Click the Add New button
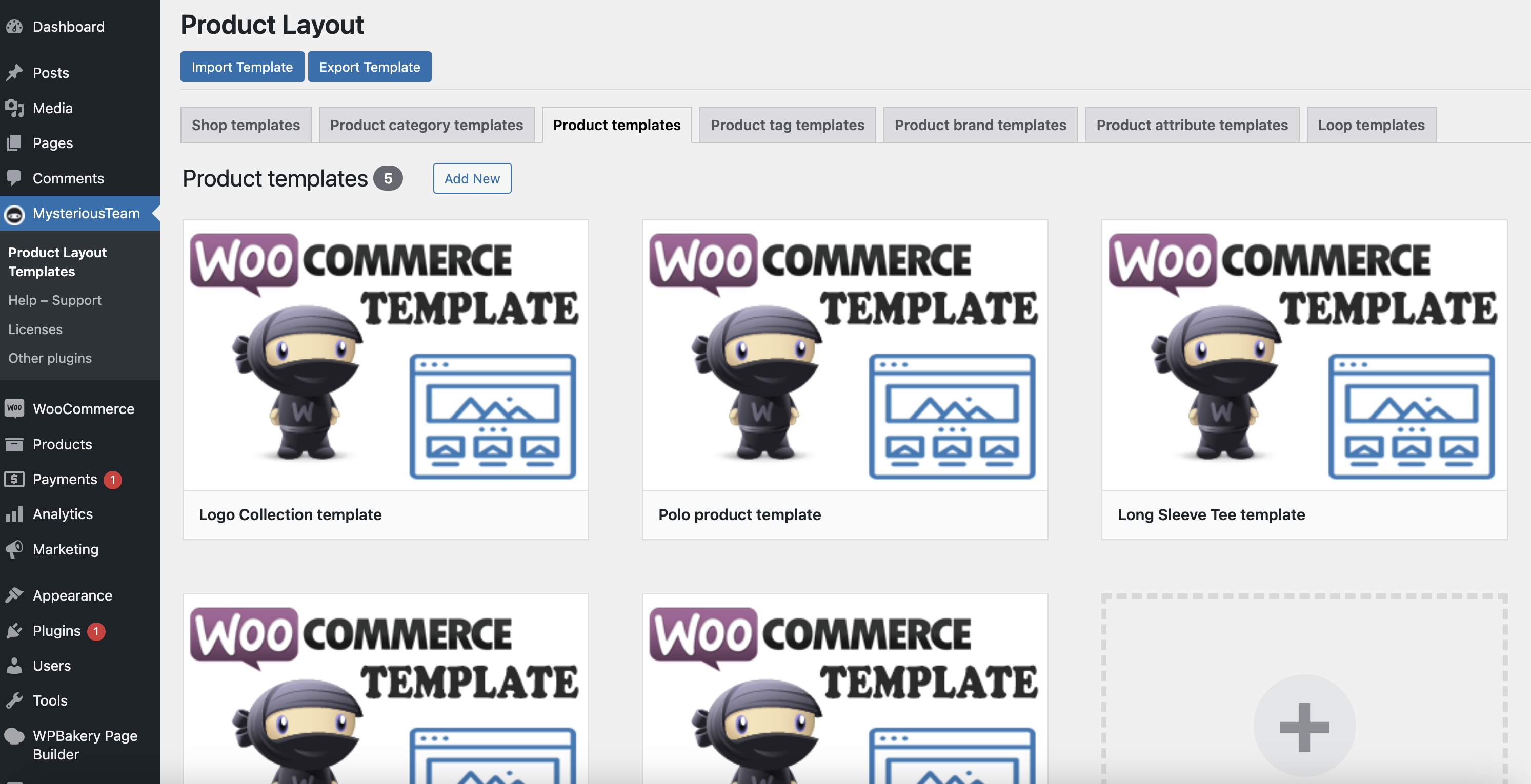This screenshot has width=1531, height=784. (472, 178)
